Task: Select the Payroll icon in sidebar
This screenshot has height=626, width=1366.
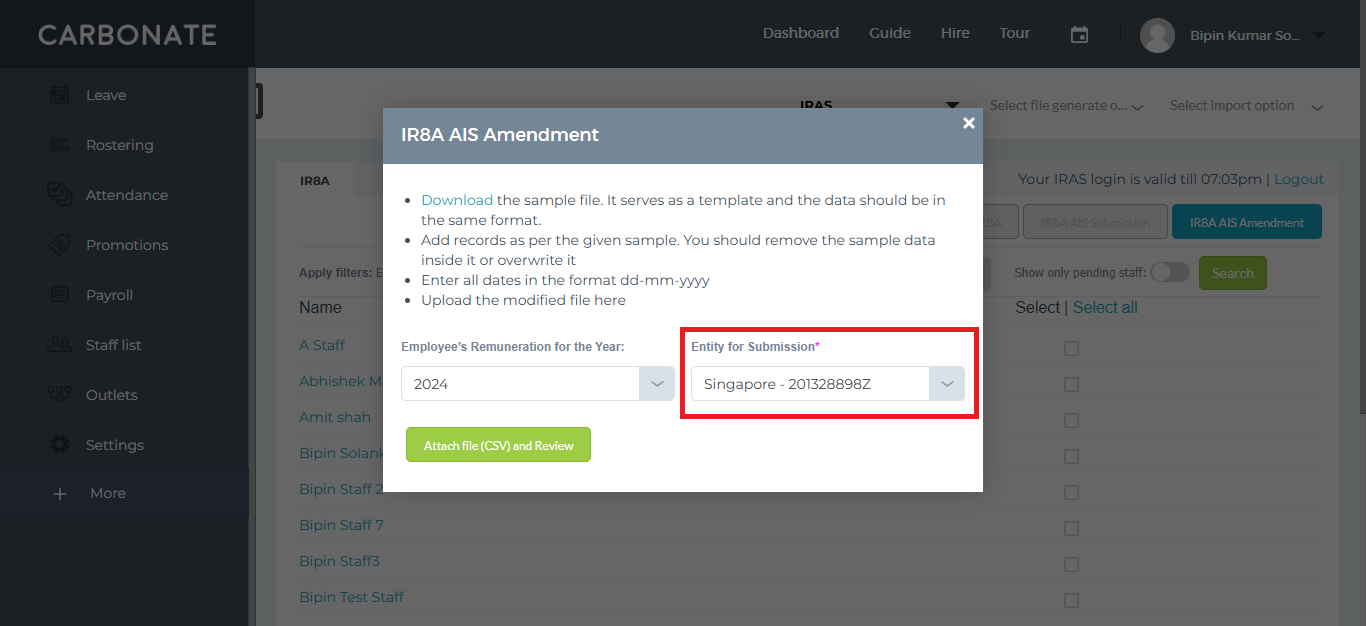Action: (x=60, y=295)
